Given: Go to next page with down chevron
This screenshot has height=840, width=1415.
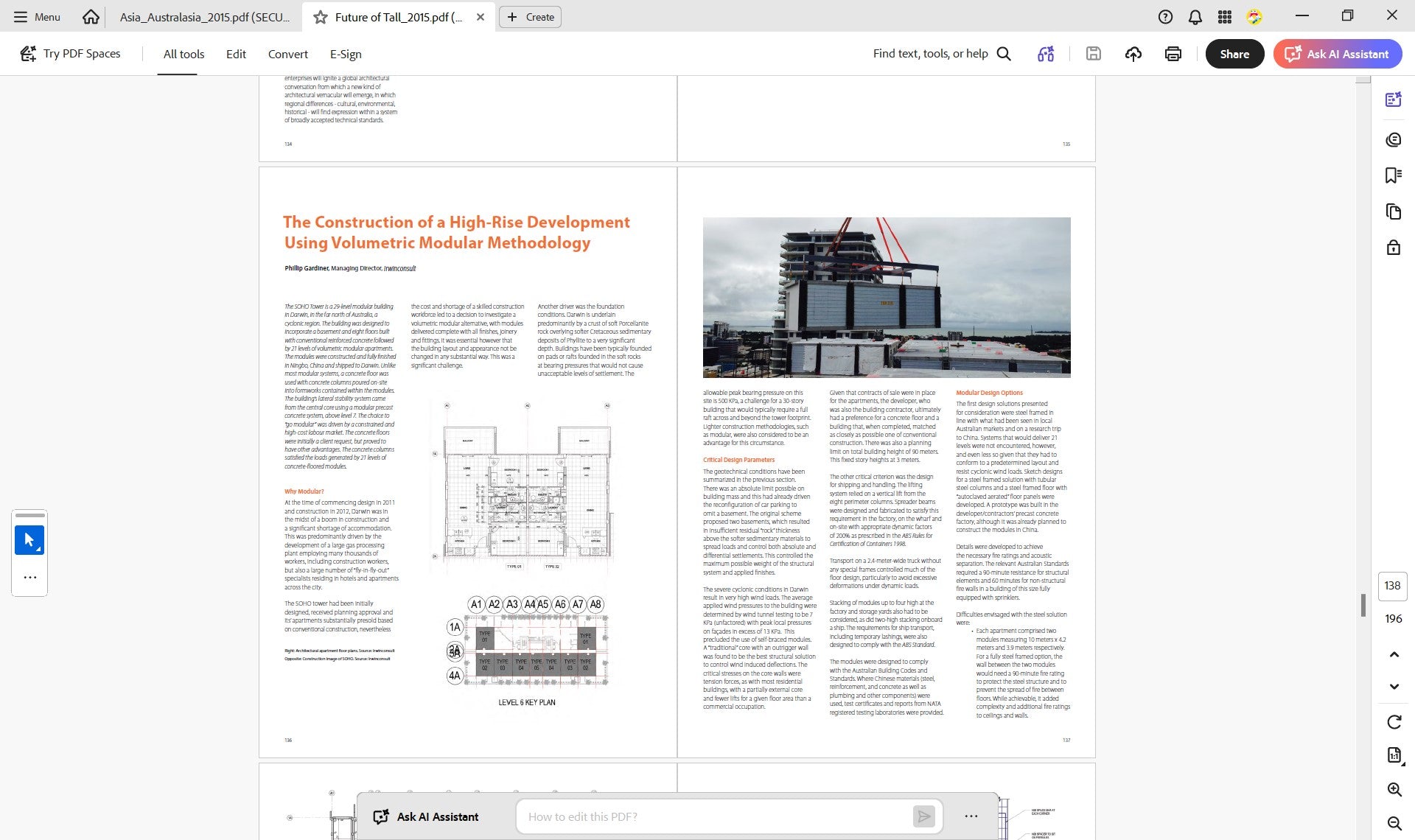Looking at the screenshot, I should click(x=1394, y=687).
